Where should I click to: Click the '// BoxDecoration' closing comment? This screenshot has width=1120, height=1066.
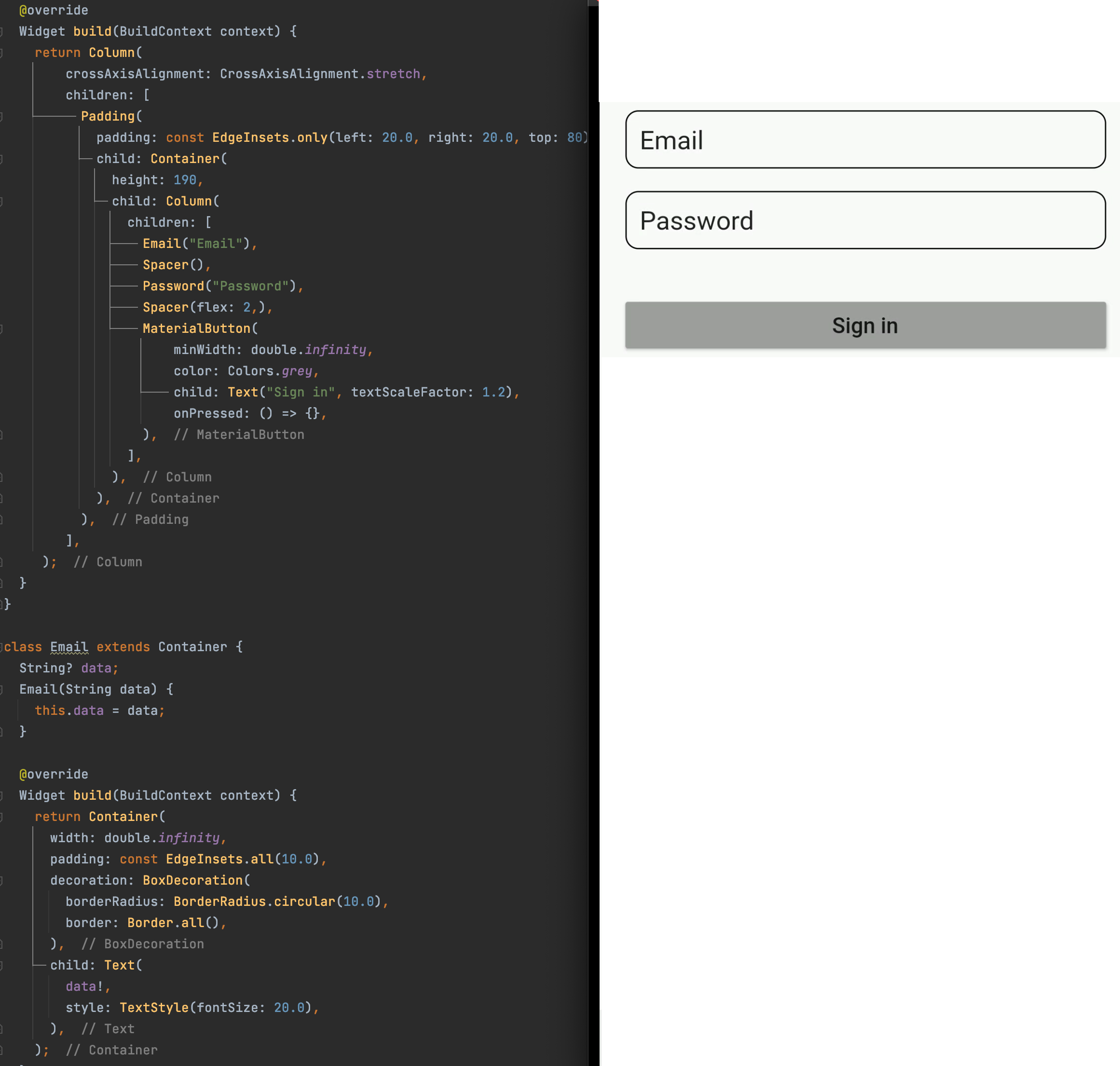[142, 944]
